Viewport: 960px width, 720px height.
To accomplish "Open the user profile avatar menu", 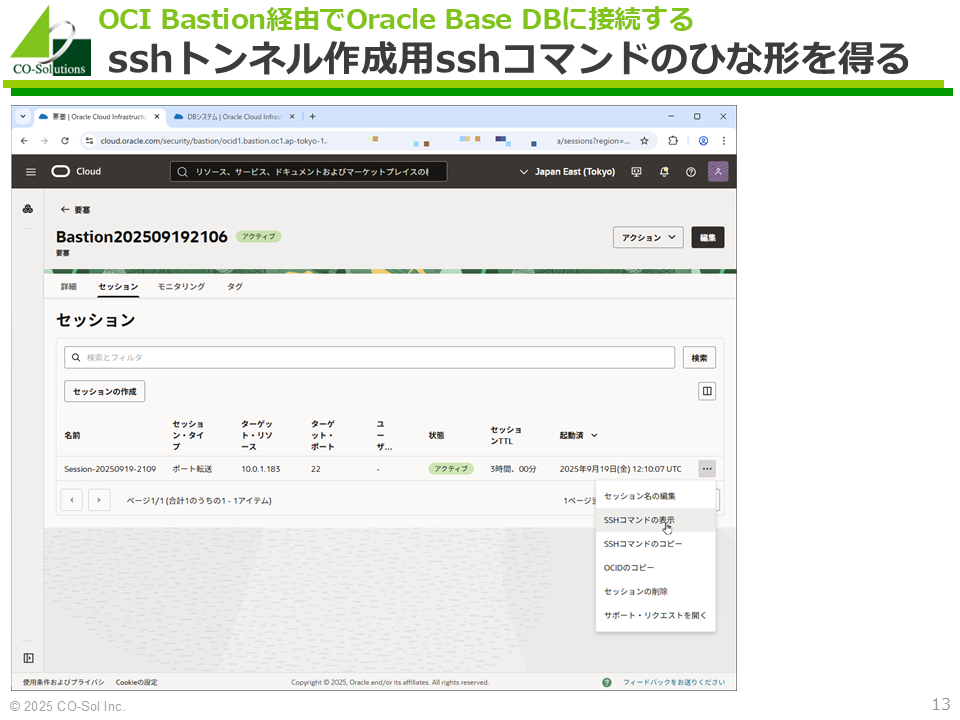I will (x=718, y=171).
